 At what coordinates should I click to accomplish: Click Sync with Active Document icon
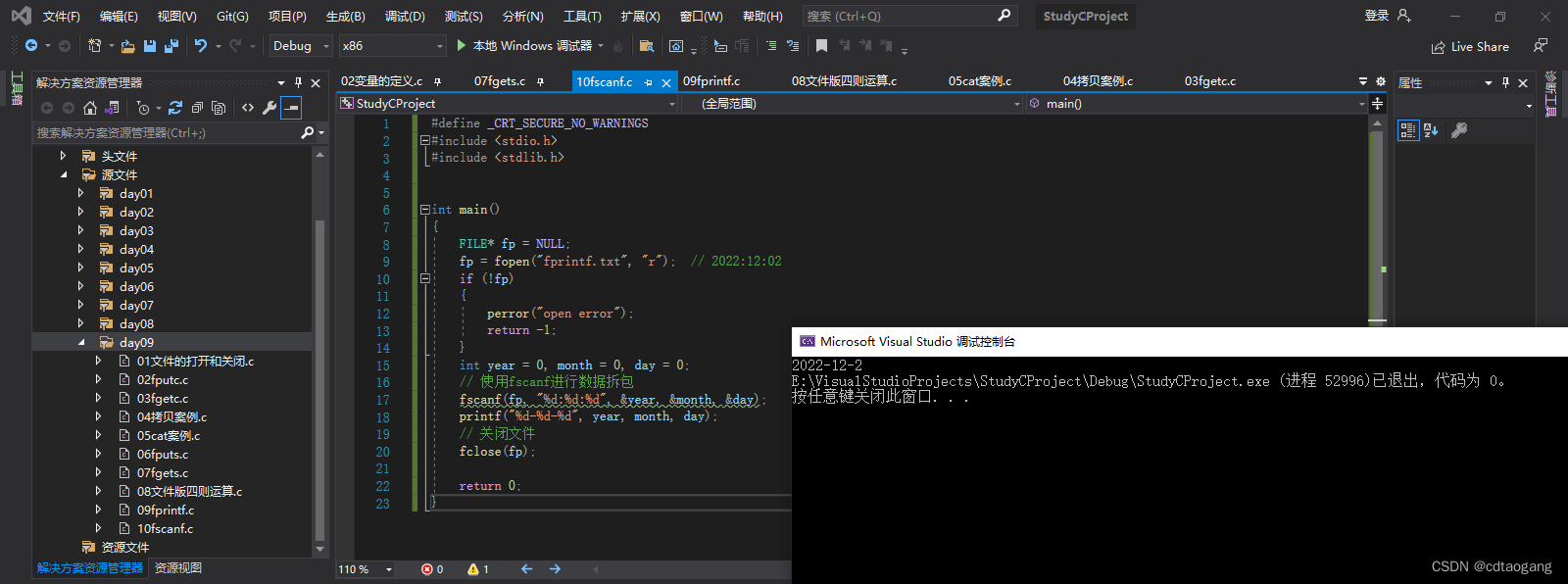(x=175, y=108)
